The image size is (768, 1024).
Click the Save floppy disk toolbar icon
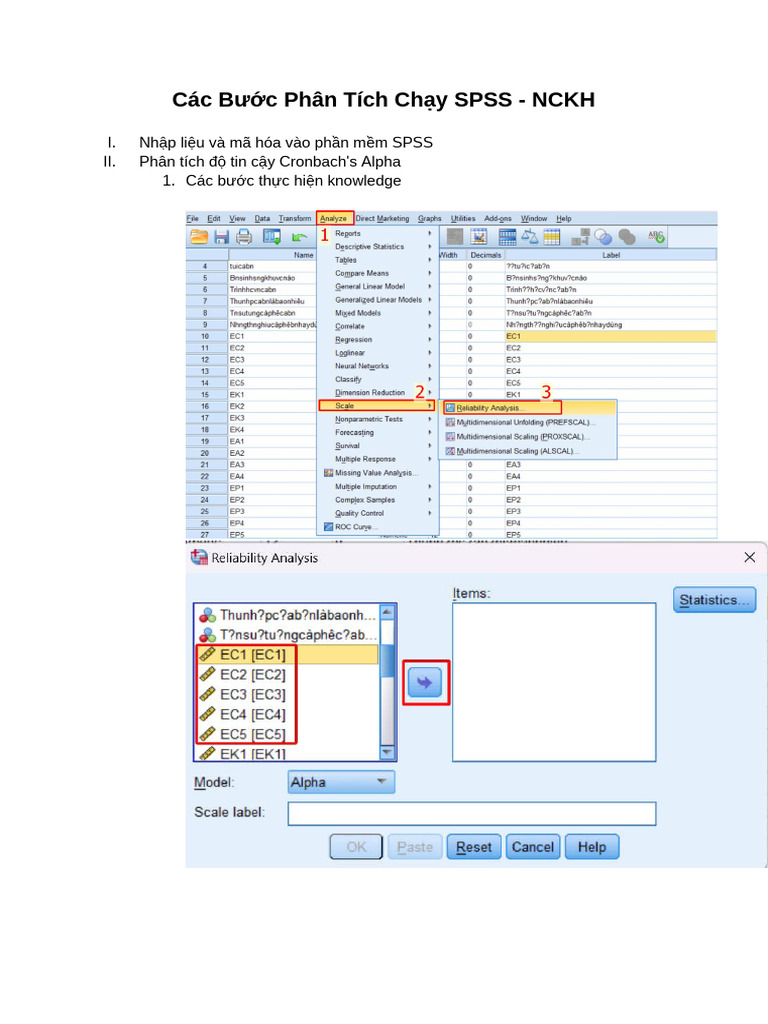click(x=221, y=237)
